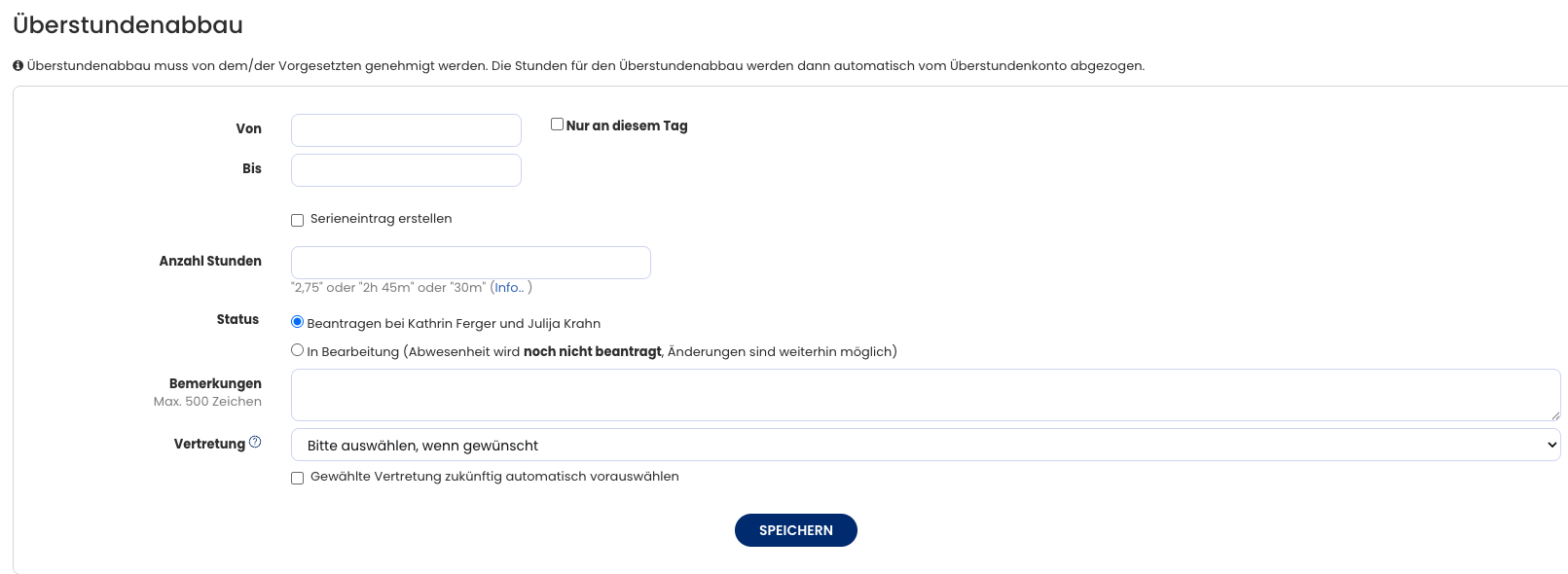This screenshot has width=1568, height=574.
Task: Click the 'Überstundenabbau' page heading
Action: coord(128,25)
